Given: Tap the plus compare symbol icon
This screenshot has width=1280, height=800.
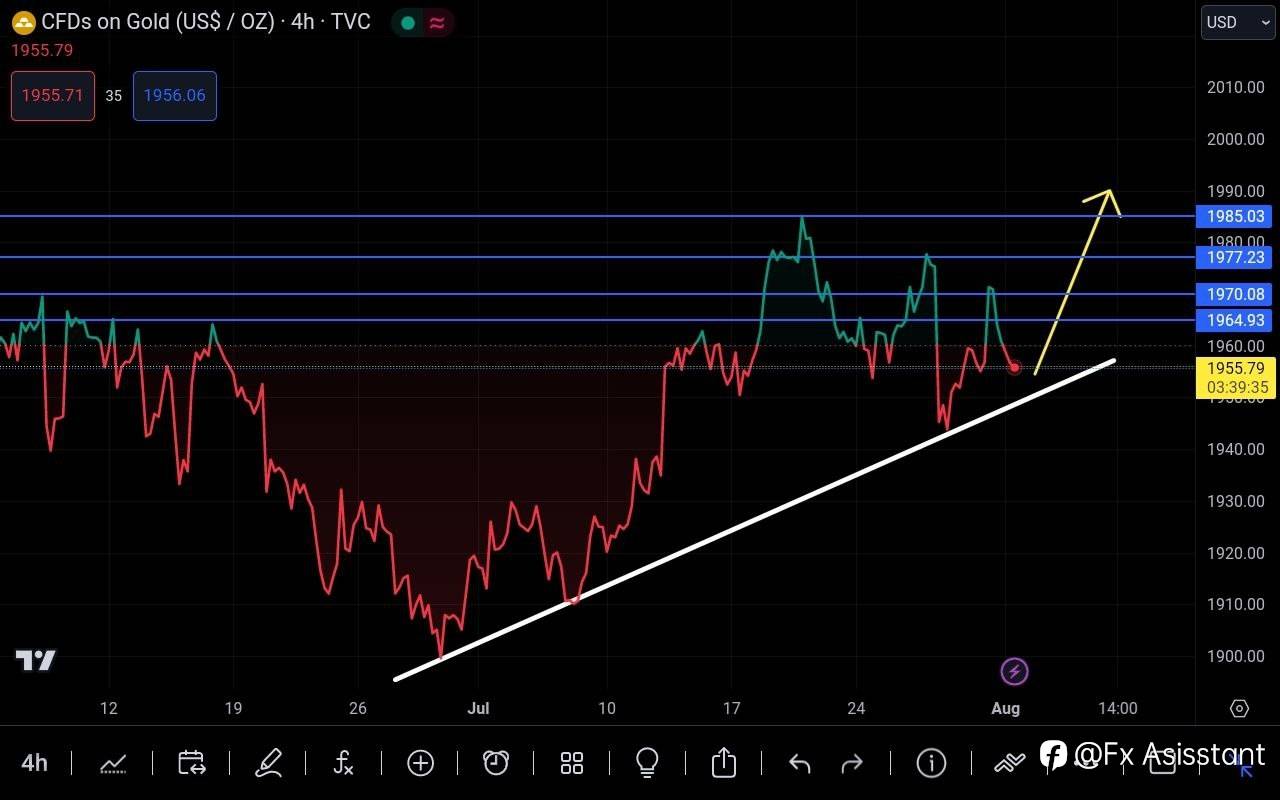Looking at the screenshot, I should 420,764.
